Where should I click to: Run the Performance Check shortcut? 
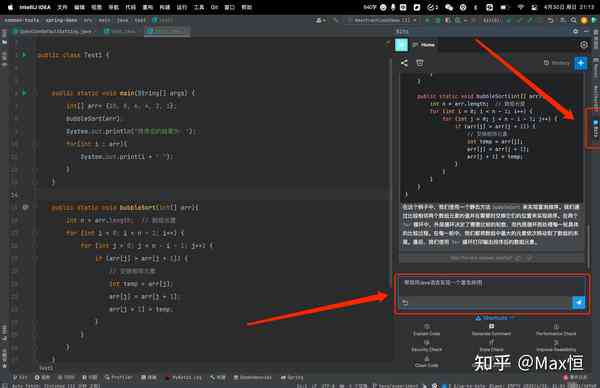[556, 330]
